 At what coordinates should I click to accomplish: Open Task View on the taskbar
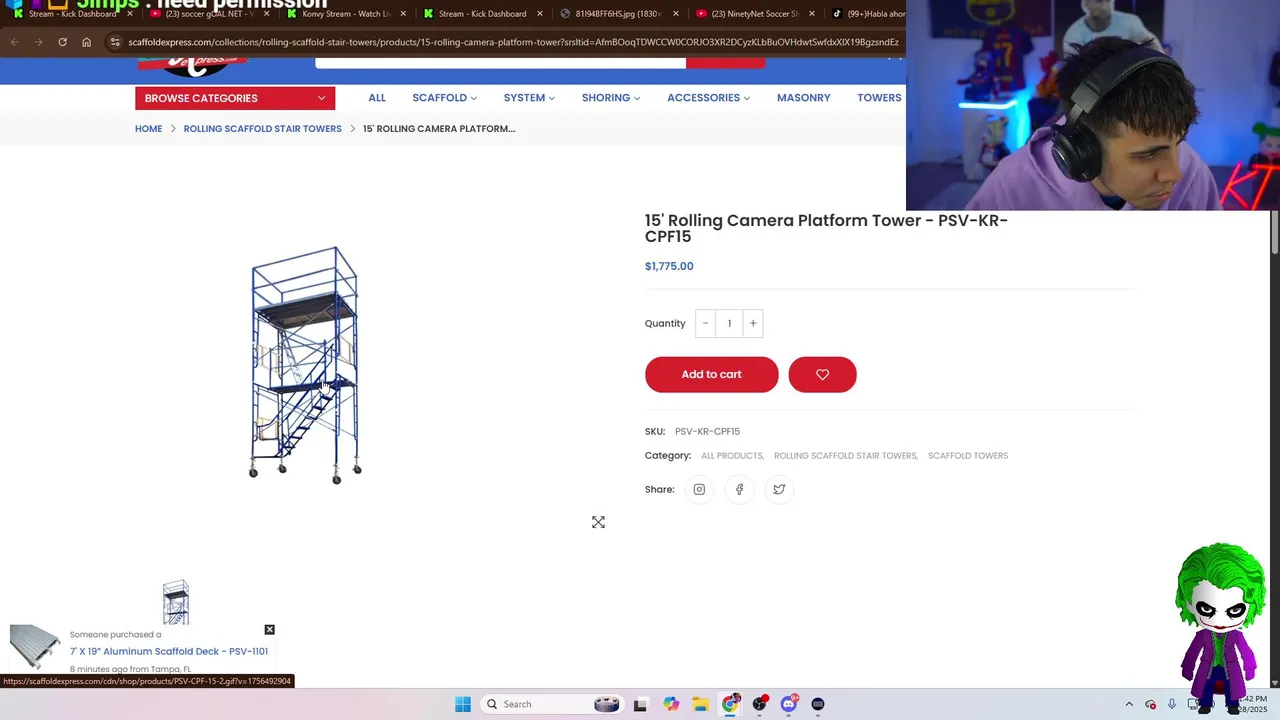coord(640,704)
